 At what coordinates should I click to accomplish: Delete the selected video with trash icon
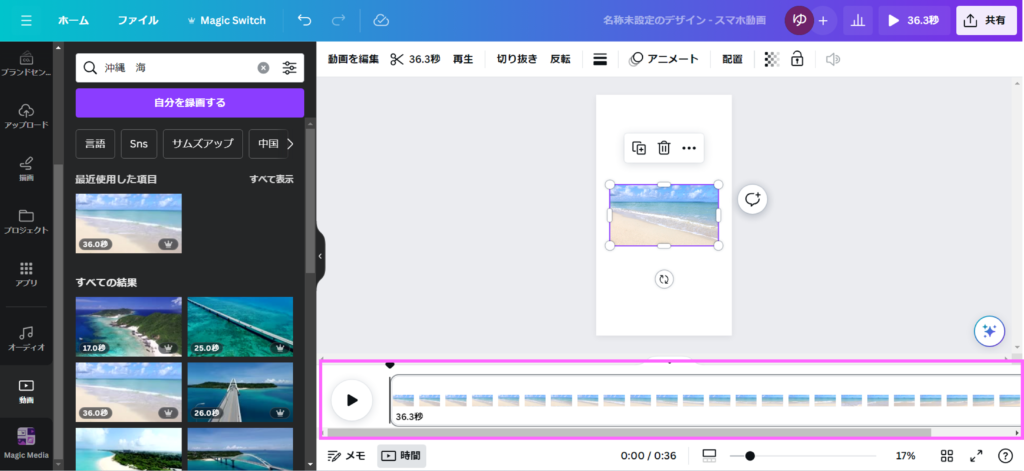(x=664, y=148)
